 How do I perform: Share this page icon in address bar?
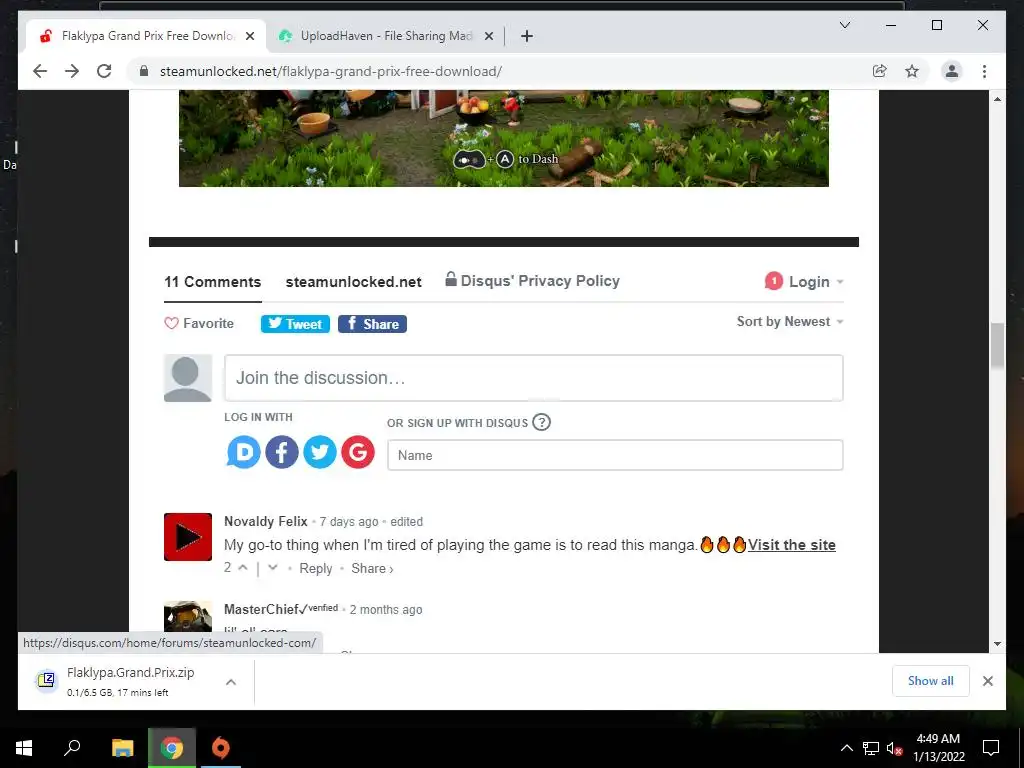click(880, 71)
